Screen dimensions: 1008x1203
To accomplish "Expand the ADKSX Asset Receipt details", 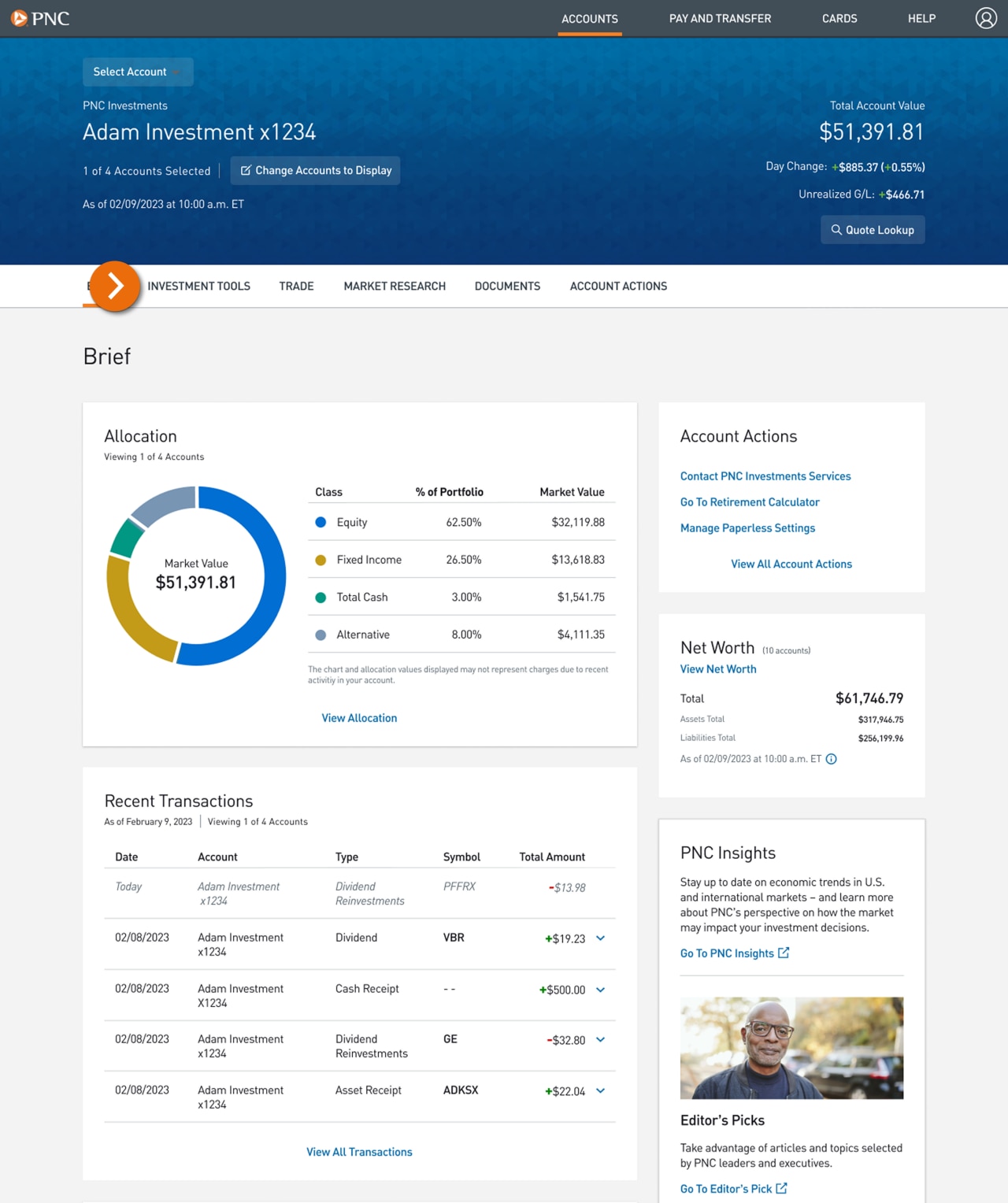I will 600,1091.
